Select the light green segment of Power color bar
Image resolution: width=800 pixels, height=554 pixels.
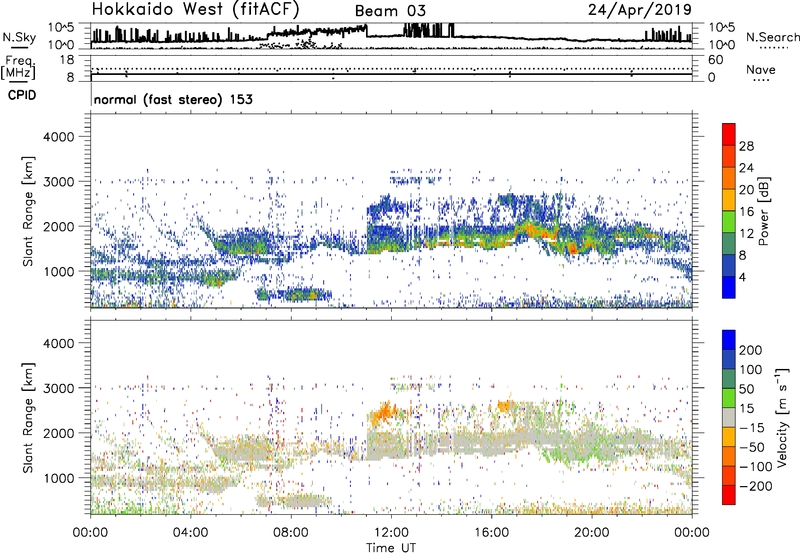(x=729, y=222)
